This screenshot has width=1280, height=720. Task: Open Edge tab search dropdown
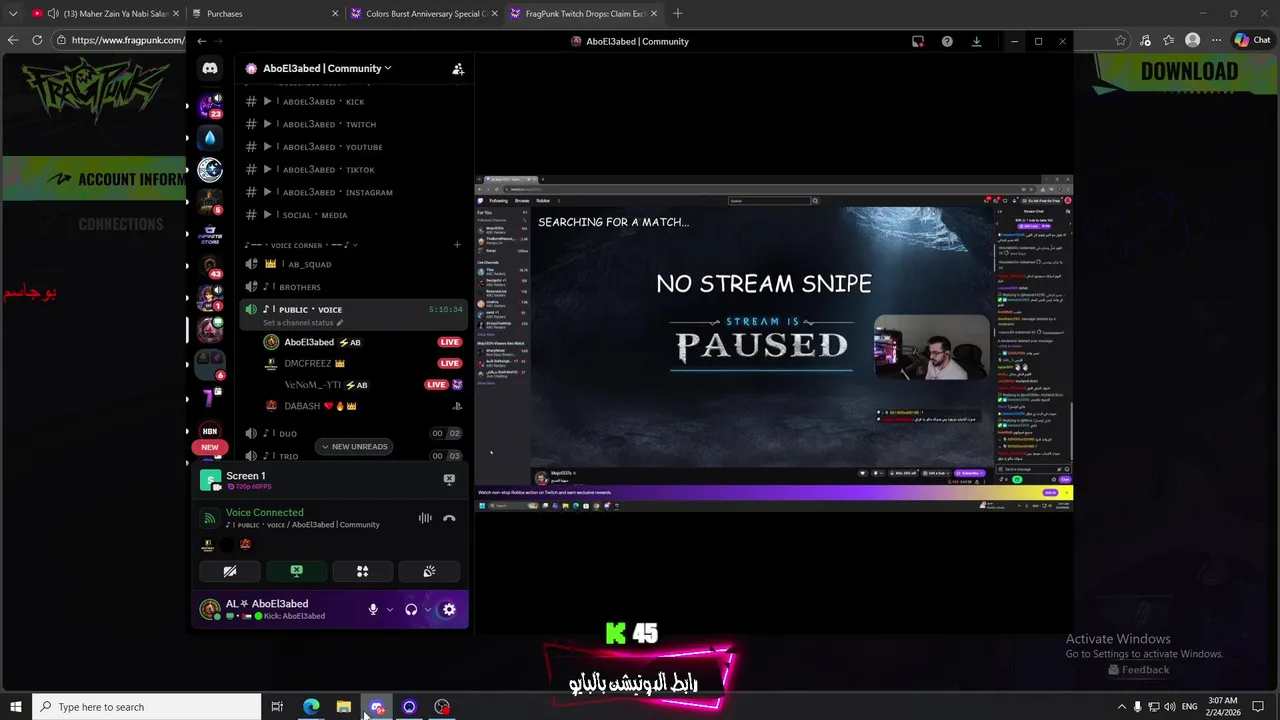coord(13,14)
